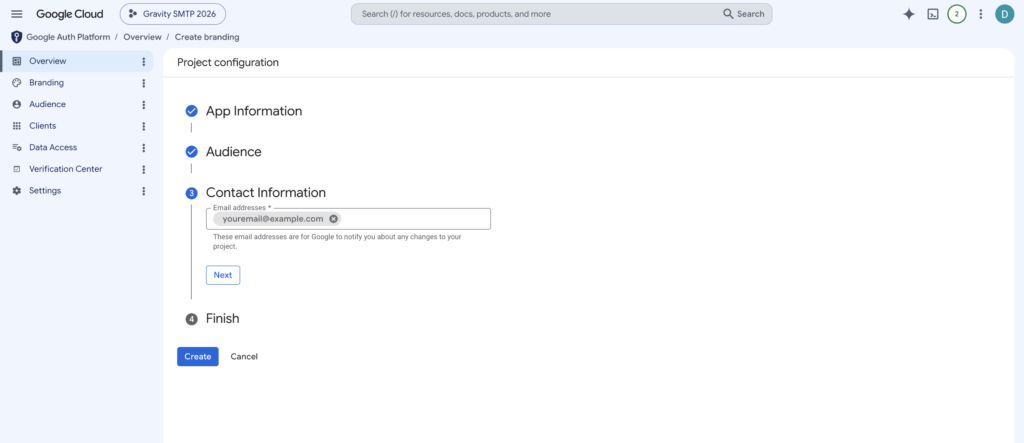Screen dimensions: 1024x443
Task: Collapse the Contact Information step
Action: (266, 193)
